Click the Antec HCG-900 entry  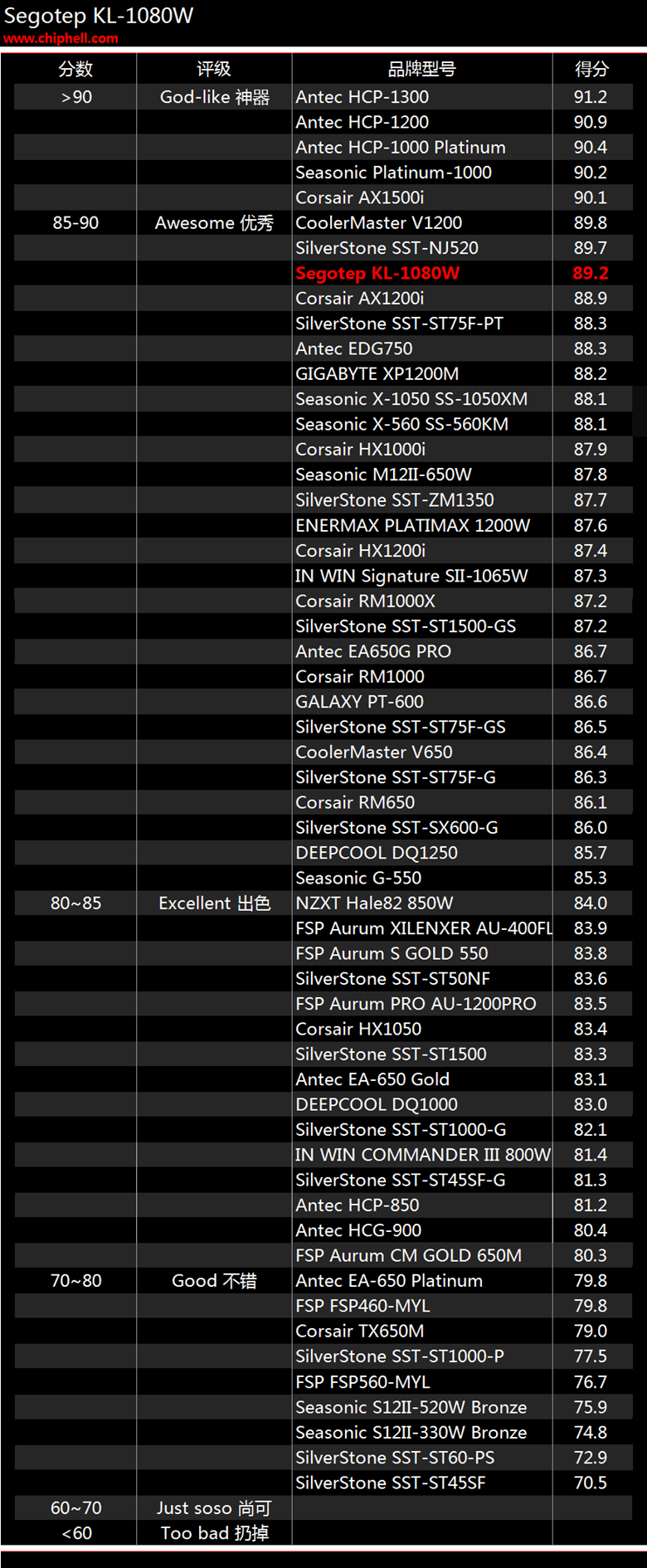358,1230
